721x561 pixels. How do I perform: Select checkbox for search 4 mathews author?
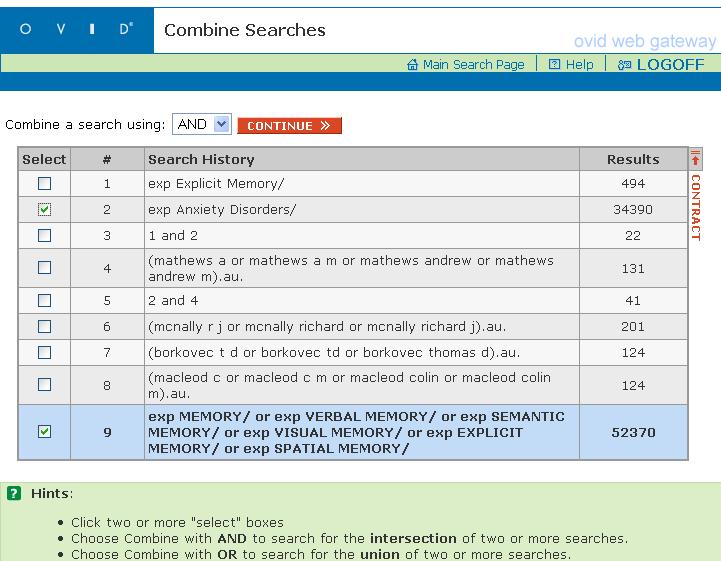click(x=44, y=268)
